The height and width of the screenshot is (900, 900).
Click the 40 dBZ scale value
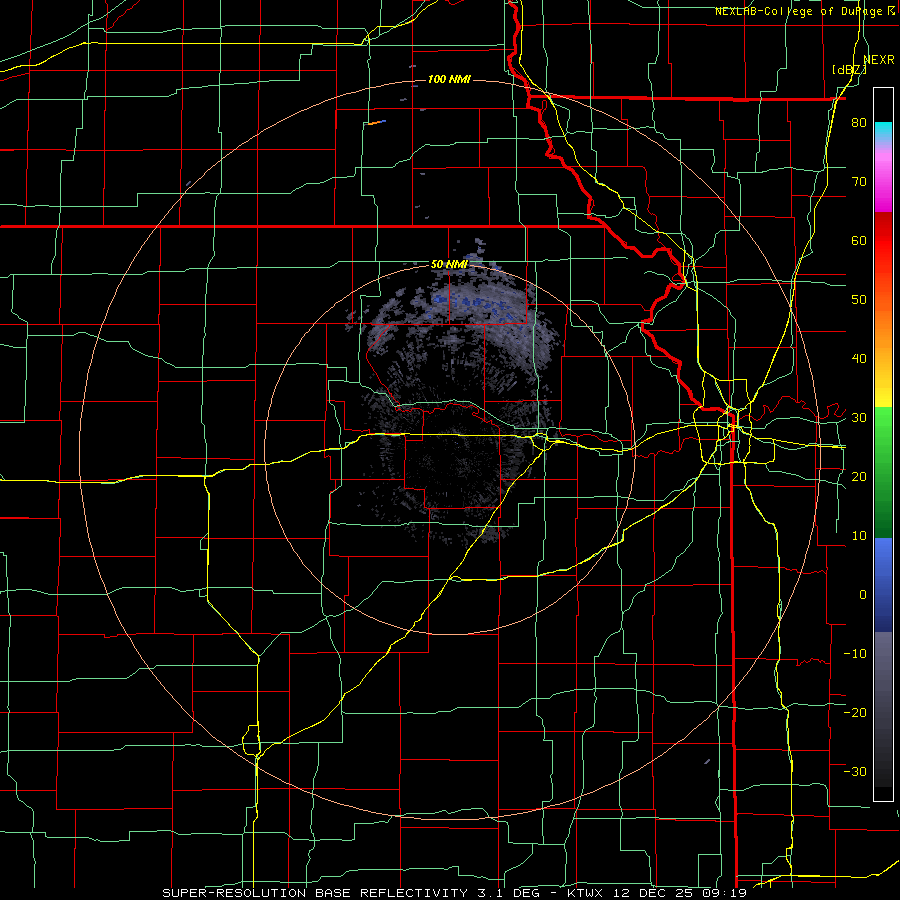(859, 359)
